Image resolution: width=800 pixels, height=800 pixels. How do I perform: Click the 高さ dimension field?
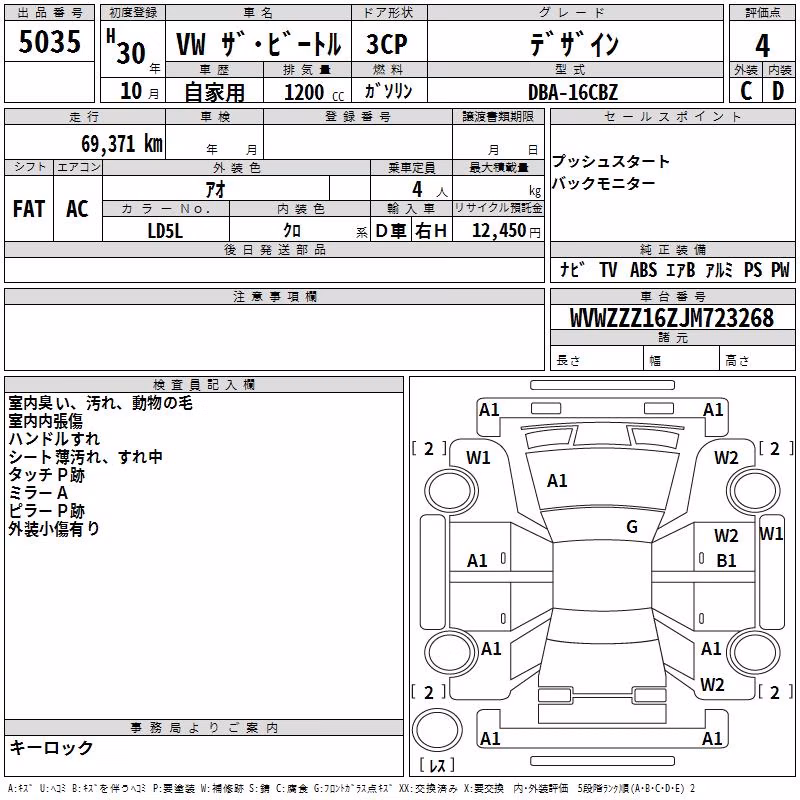click(x=758, y=360)
